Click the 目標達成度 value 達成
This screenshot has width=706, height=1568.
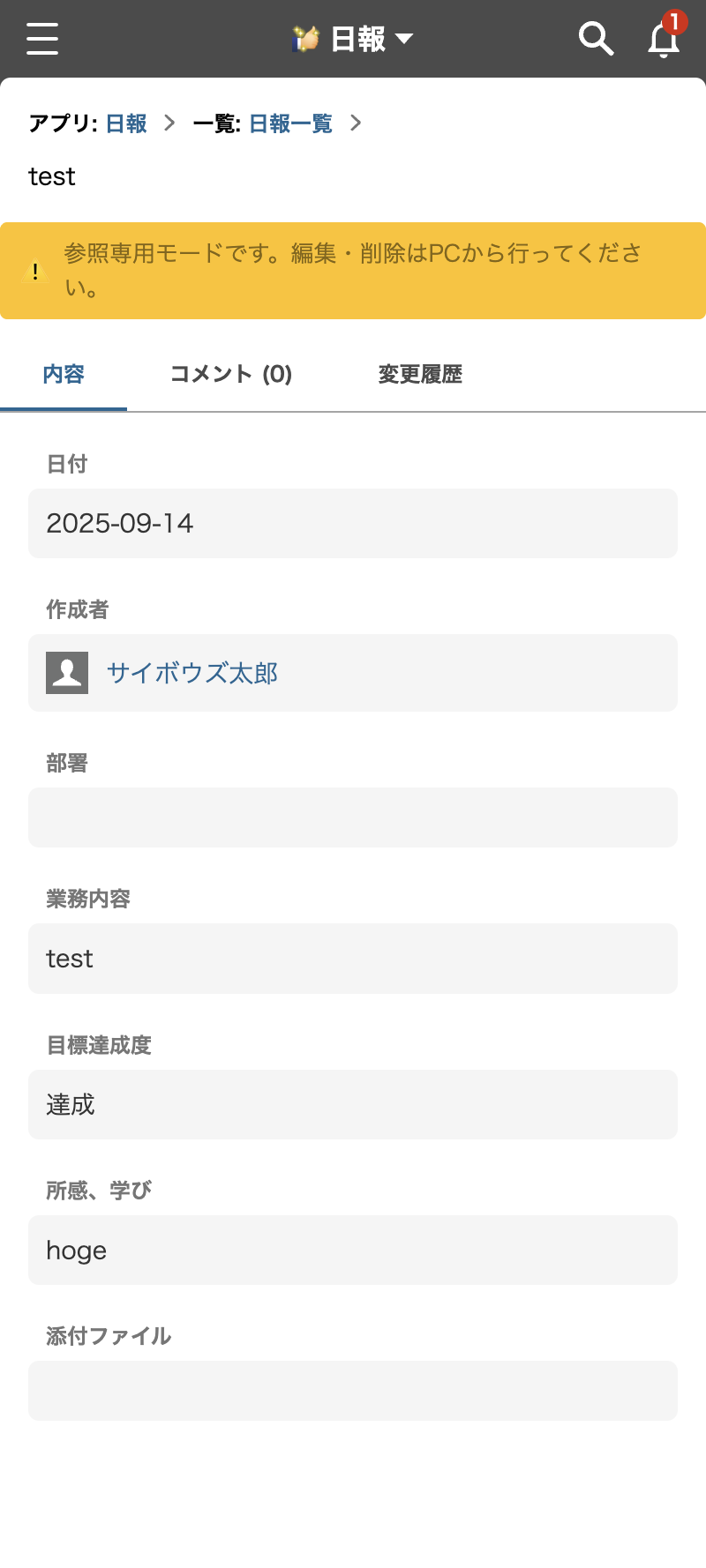[353, 1104]
